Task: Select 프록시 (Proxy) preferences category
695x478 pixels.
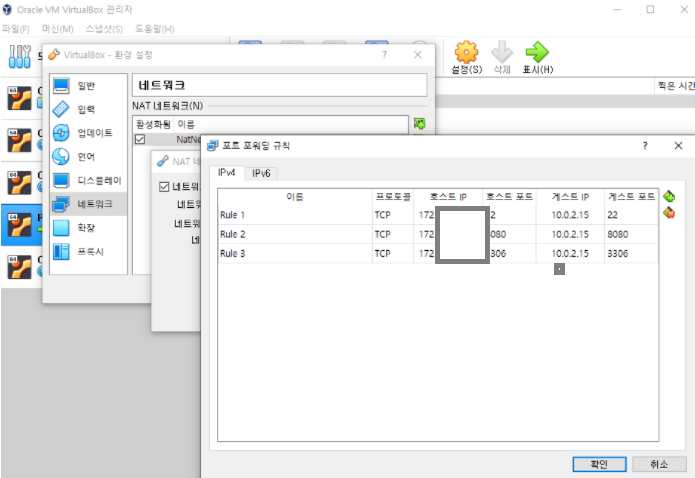Action: (89, 251)
